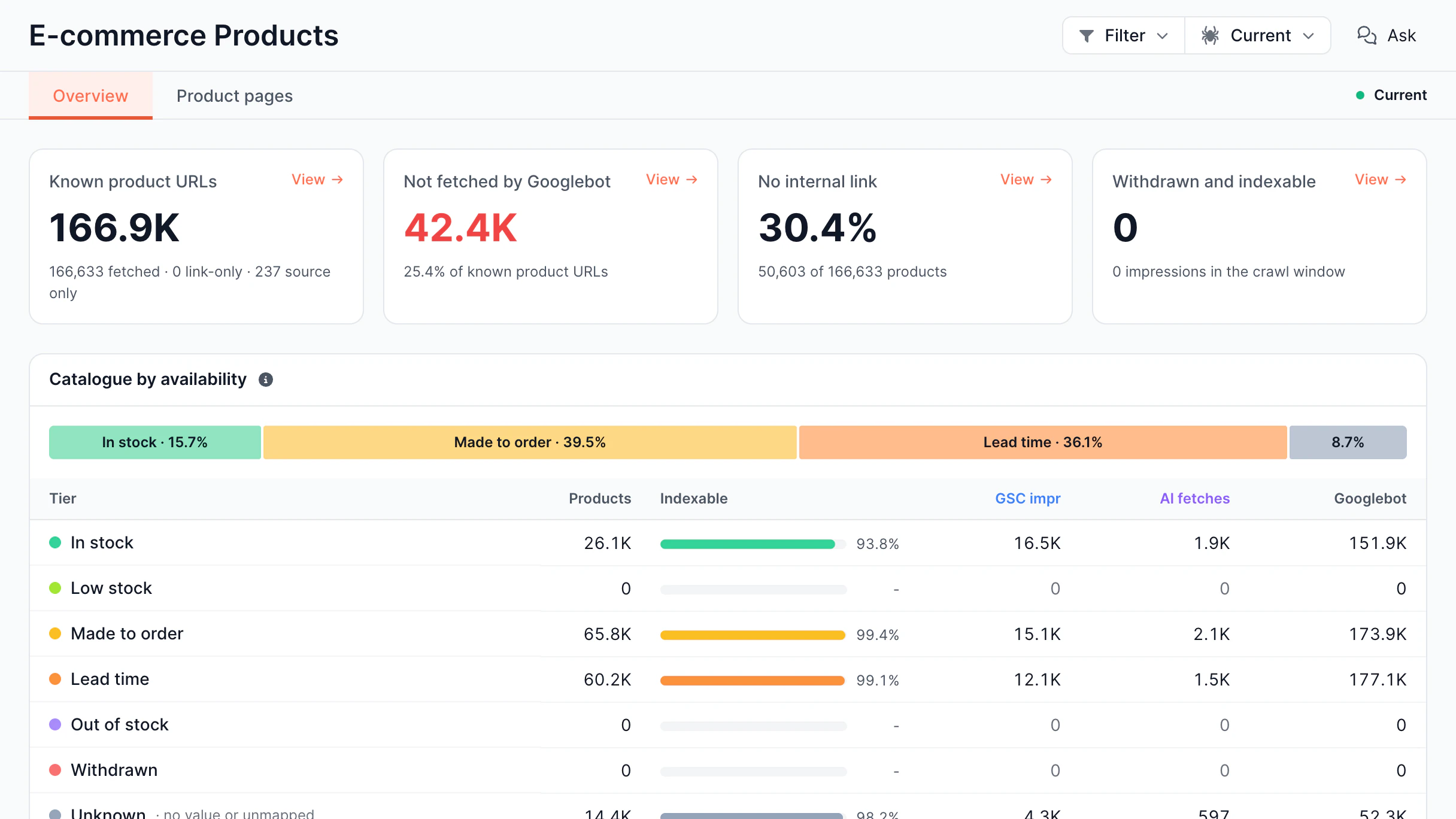Click the E-commerce Products page title
The height and width of the screenshot is (819, 1456).
(x=184, y=35)
